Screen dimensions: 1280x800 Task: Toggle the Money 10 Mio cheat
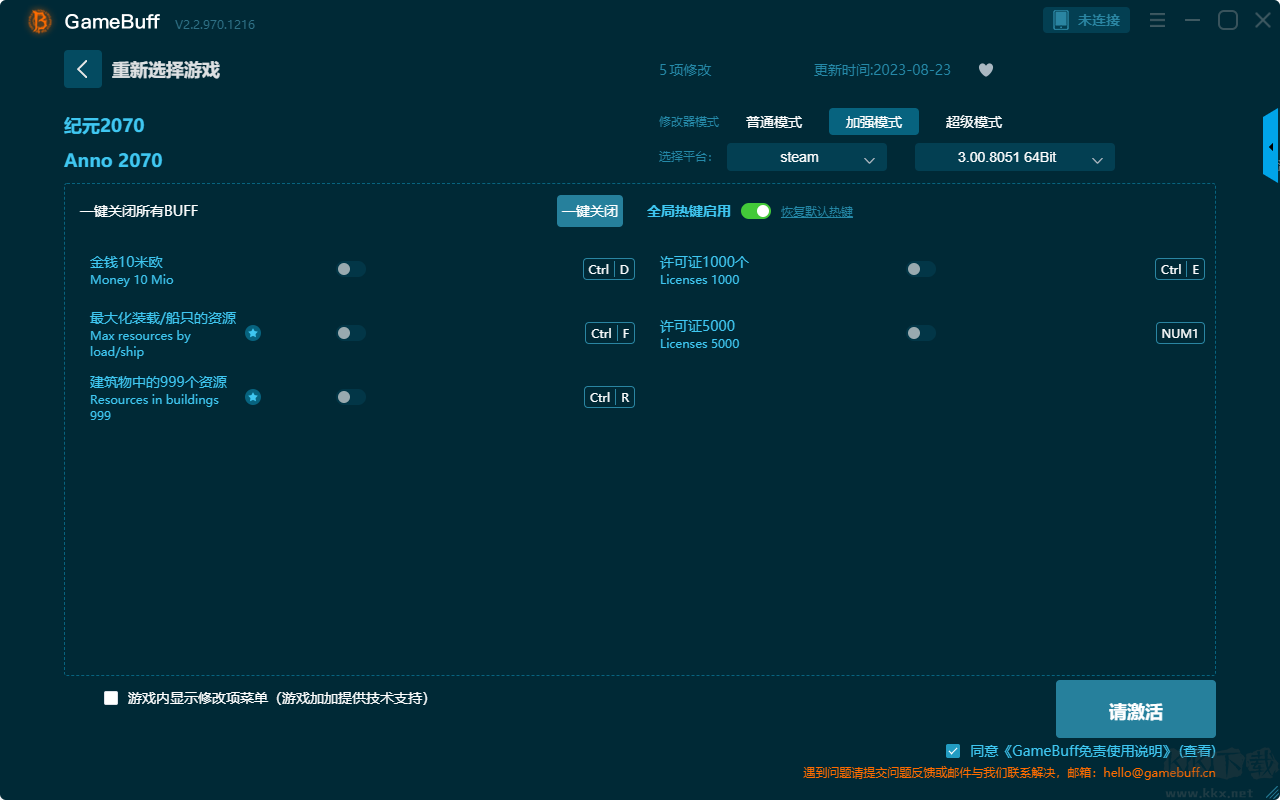pyautogui.click(x=351, y=269)
